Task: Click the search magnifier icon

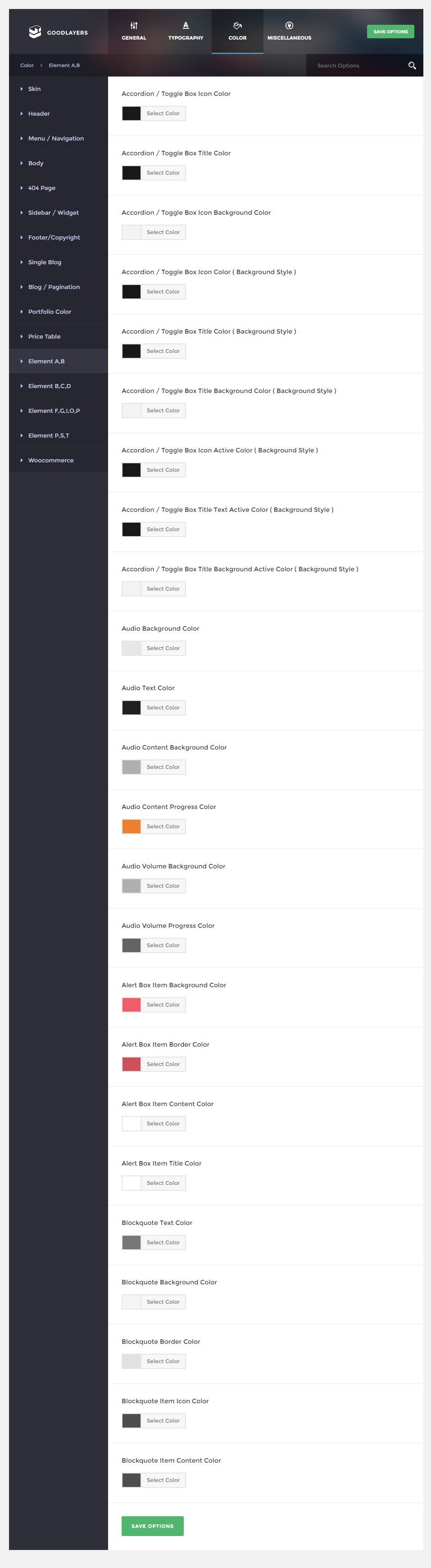Action: pos(412,66)
